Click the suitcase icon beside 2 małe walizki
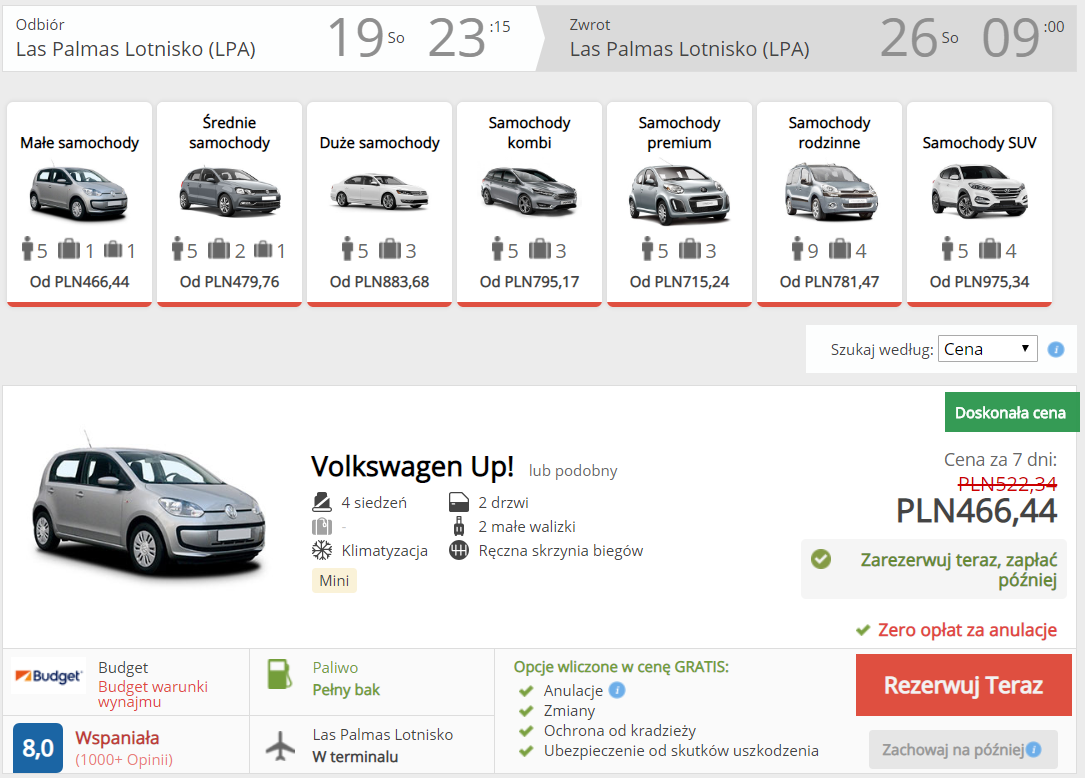The width and height of the screenshot is (1085, 778). 459,526
